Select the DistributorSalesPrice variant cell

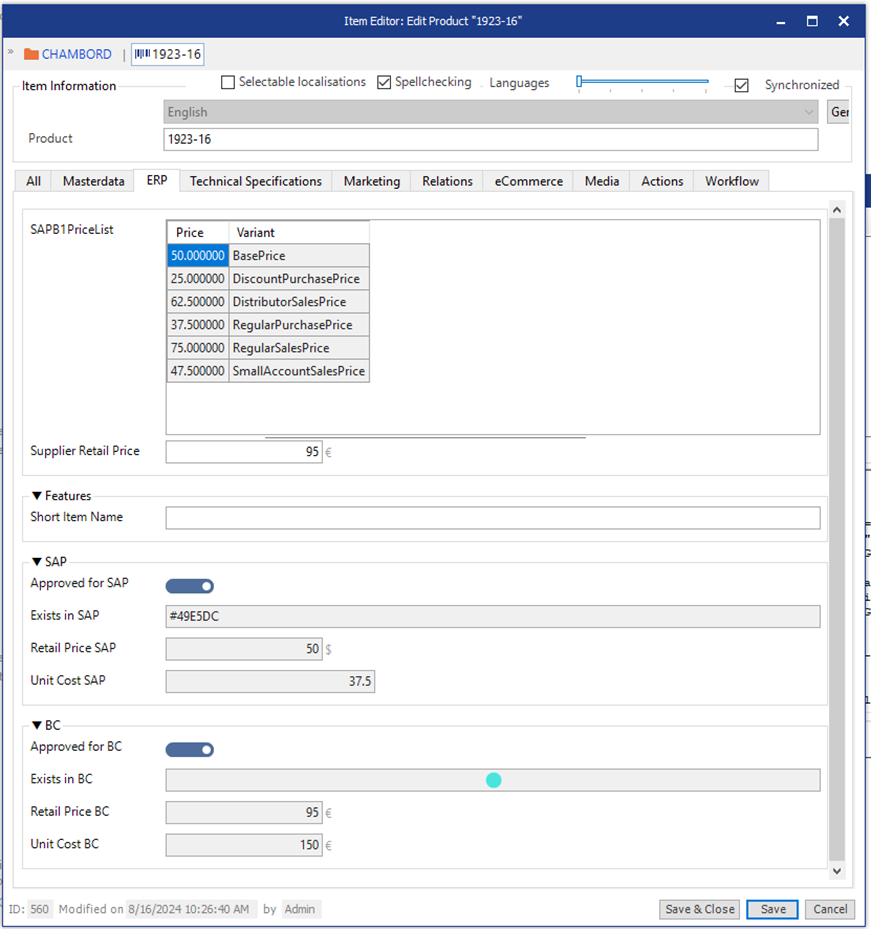click(299, 302)
